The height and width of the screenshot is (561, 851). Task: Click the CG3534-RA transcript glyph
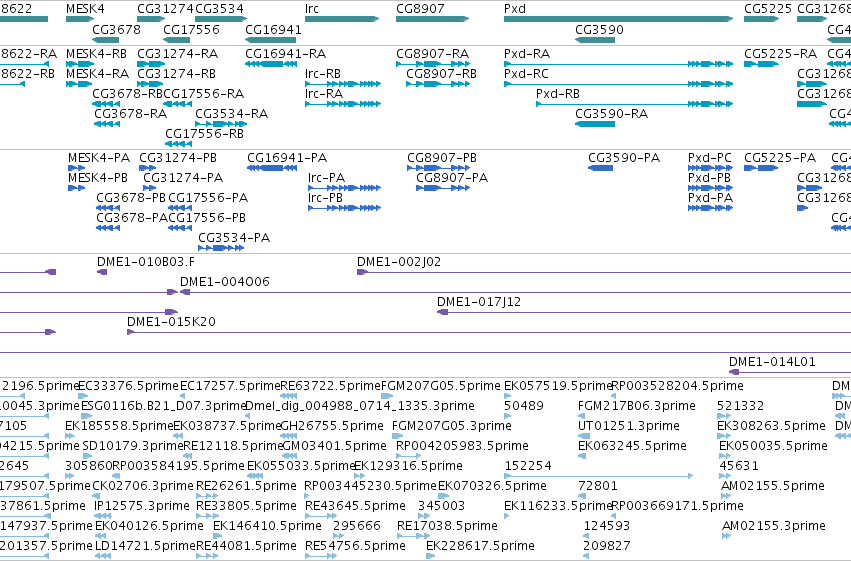pyautogui.click(x=221, y=124)
